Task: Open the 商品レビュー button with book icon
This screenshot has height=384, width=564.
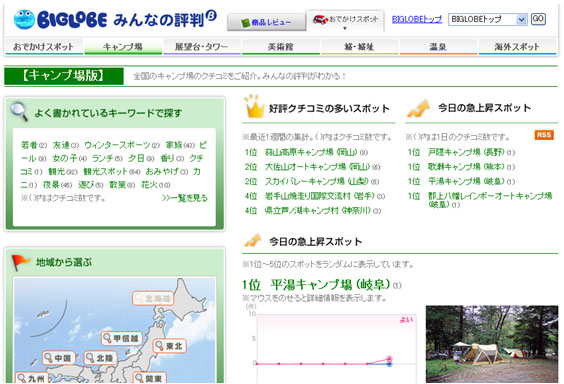Action: [x=266, y=22]
